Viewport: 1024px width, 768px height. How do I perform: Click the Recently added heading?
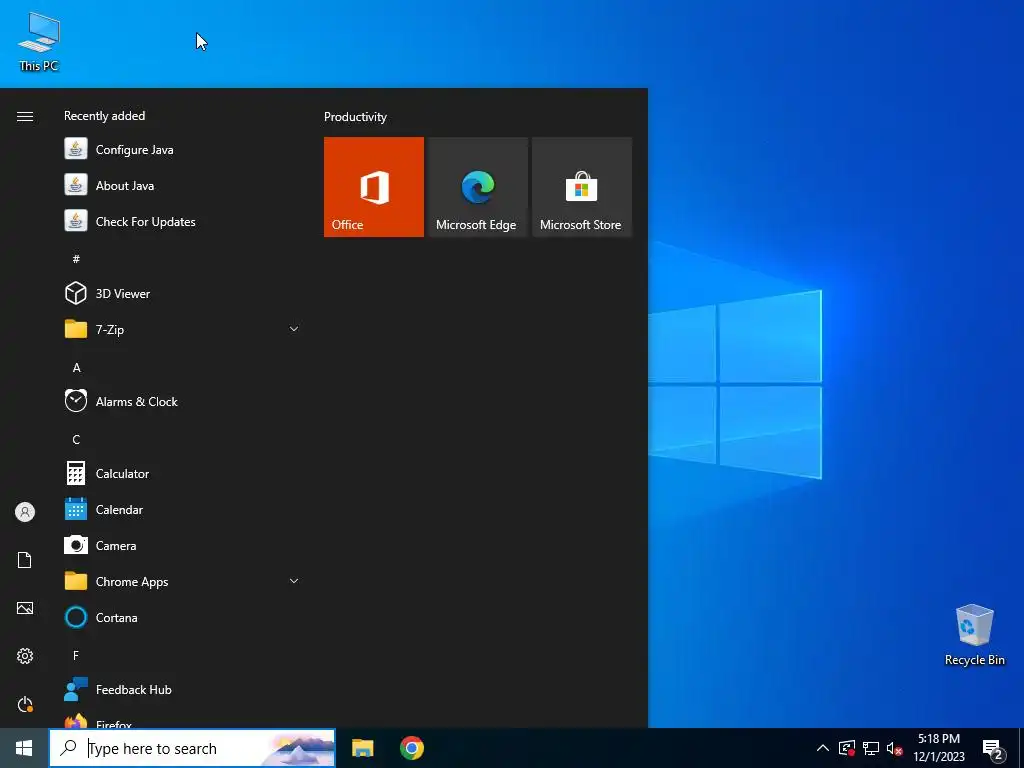click(x=104, y=116)
